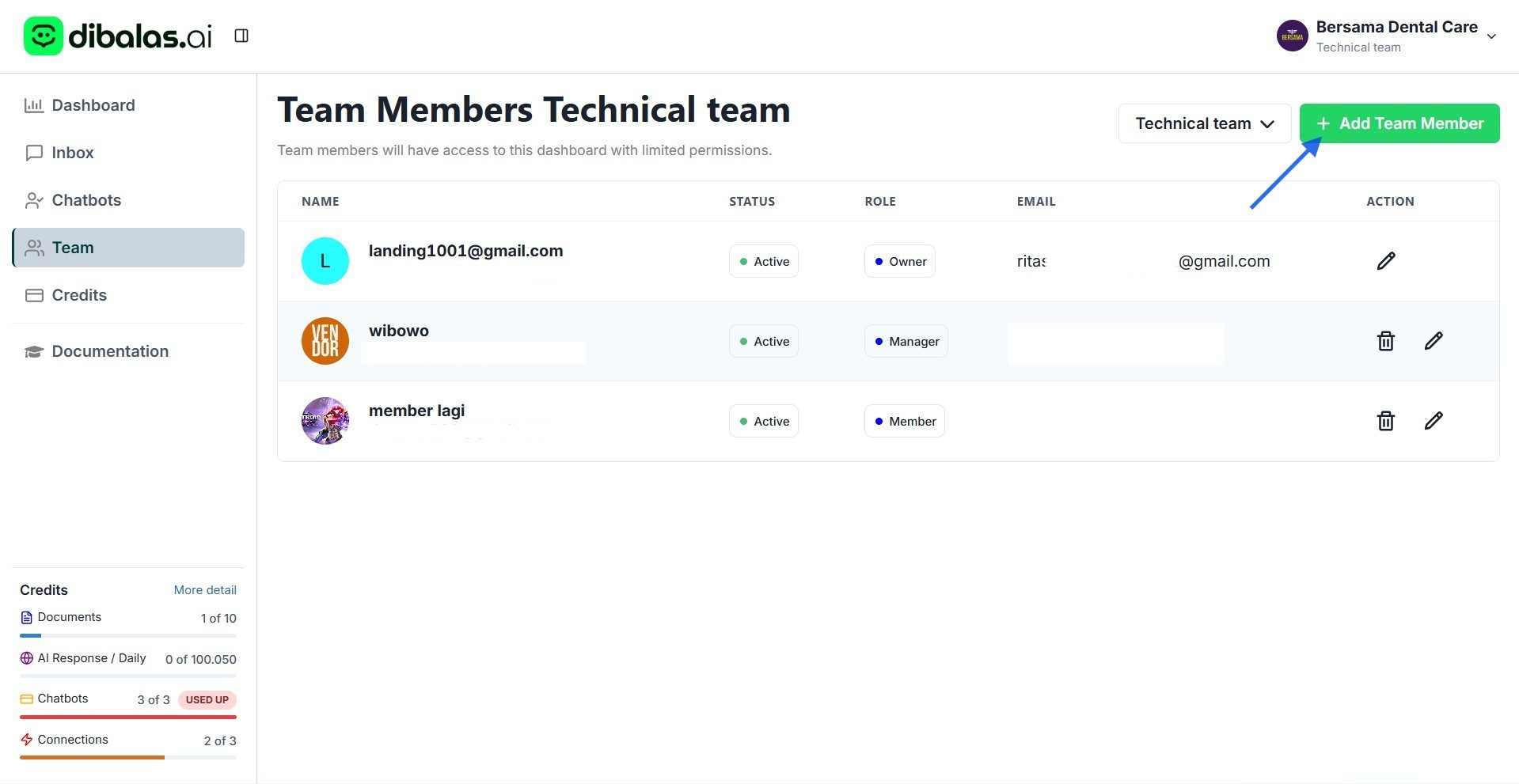
Task: Open the Technical team dropdown
Action: (x=1204, y=123)
